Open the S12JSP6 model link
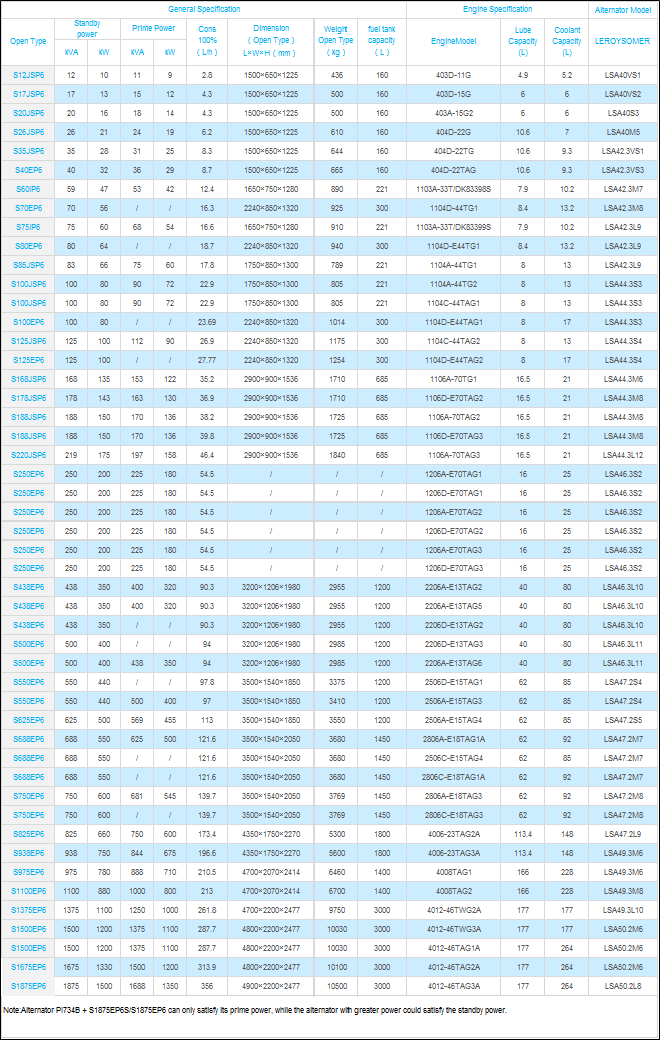The height and width of the screenshot is (1040, 660). tap(28, 75)
